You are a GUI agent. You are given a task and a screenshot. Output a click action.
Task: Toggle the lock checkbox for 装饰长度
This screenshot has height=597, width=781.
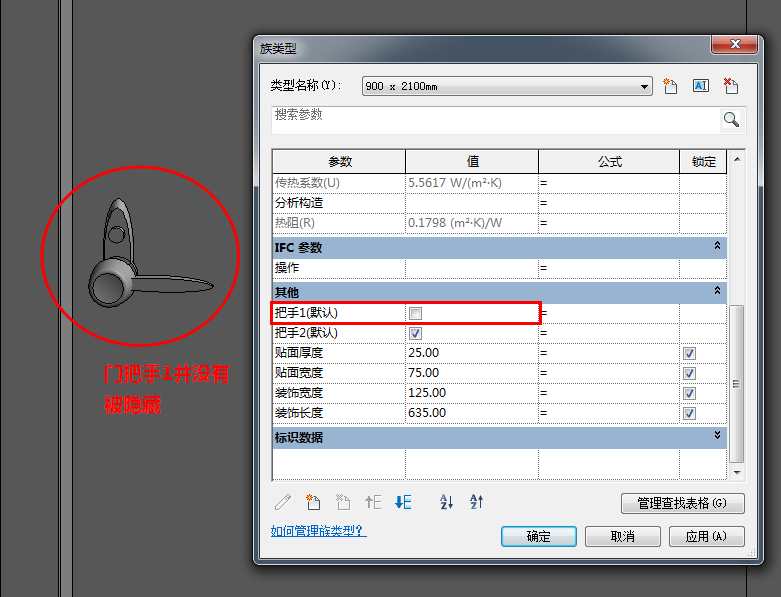click(x=689, y=413)
